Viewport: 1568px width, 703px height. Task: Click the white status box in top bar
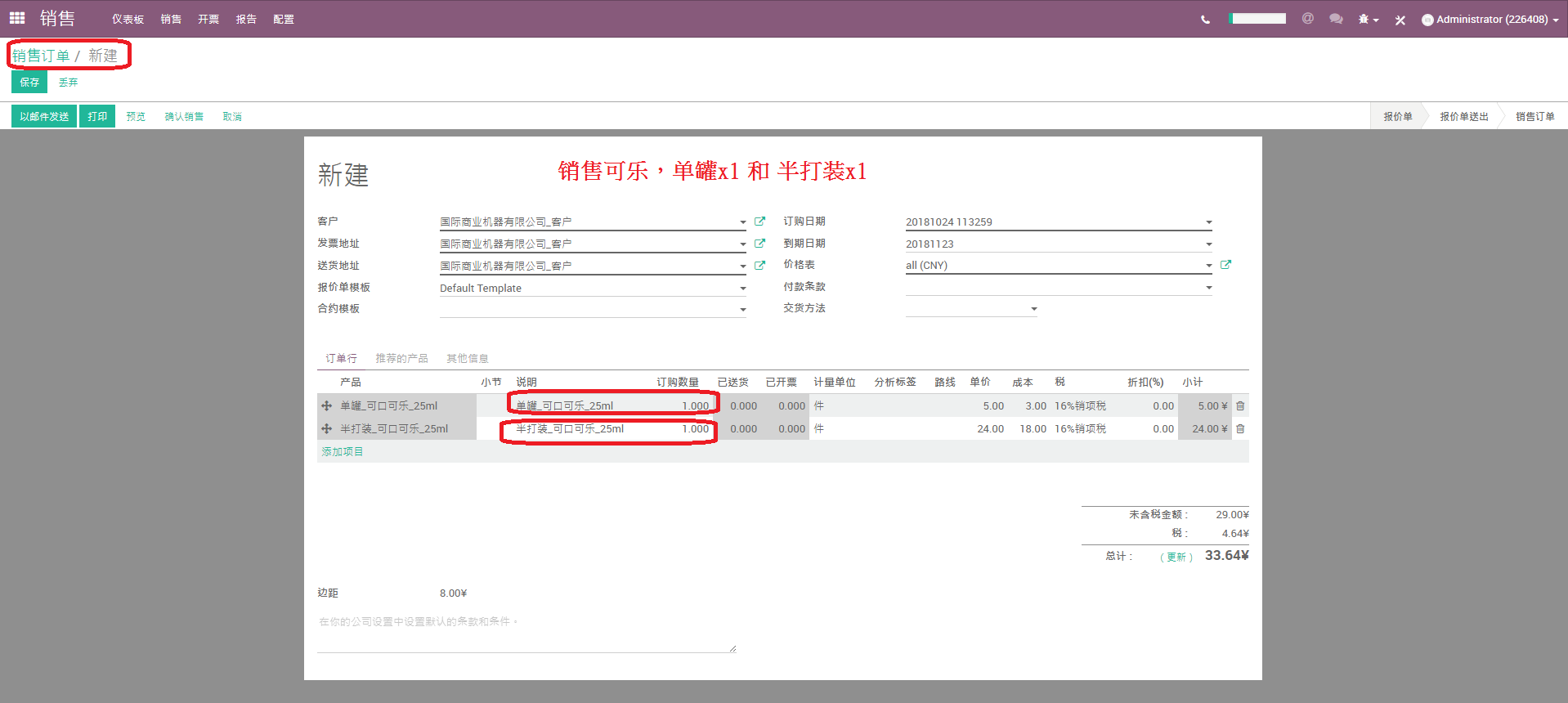[x=1257, y=18]
